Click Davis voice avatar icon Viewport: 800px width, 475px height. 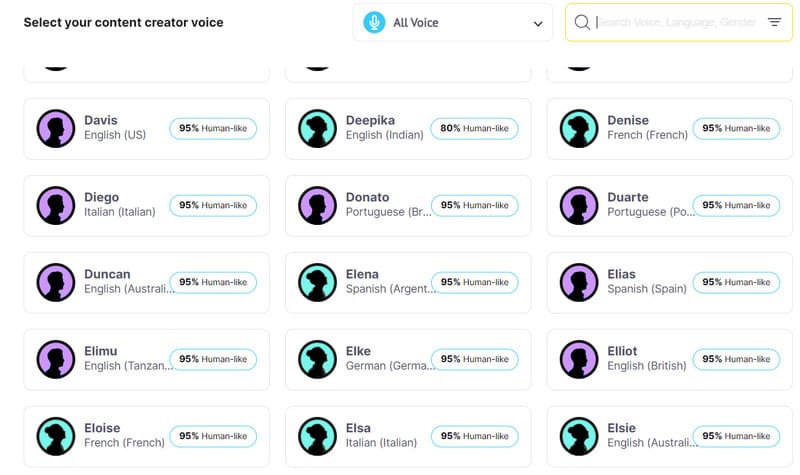56,128
